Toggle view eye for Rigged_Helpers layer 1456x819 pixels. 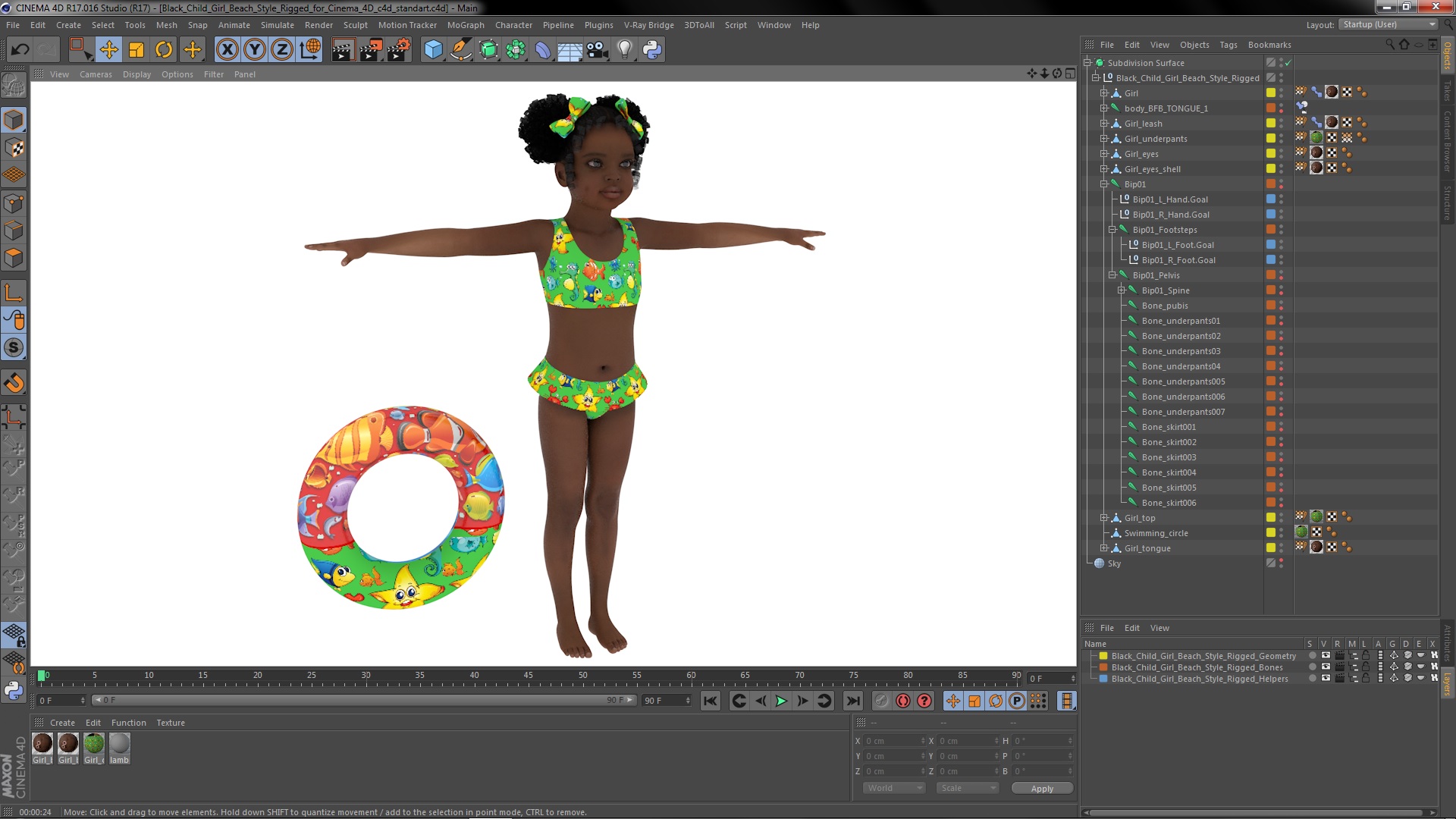tap(1326, 679)
